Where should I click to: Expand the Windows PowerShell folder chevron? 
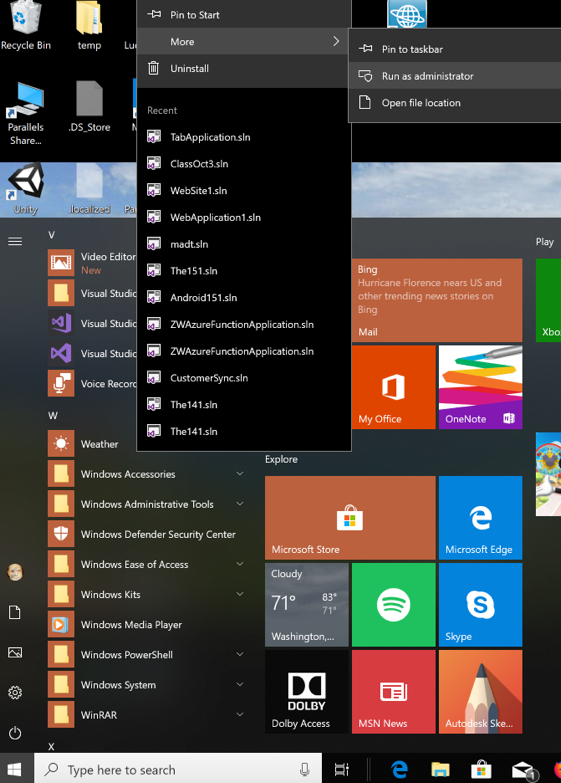tap(240, 654)
